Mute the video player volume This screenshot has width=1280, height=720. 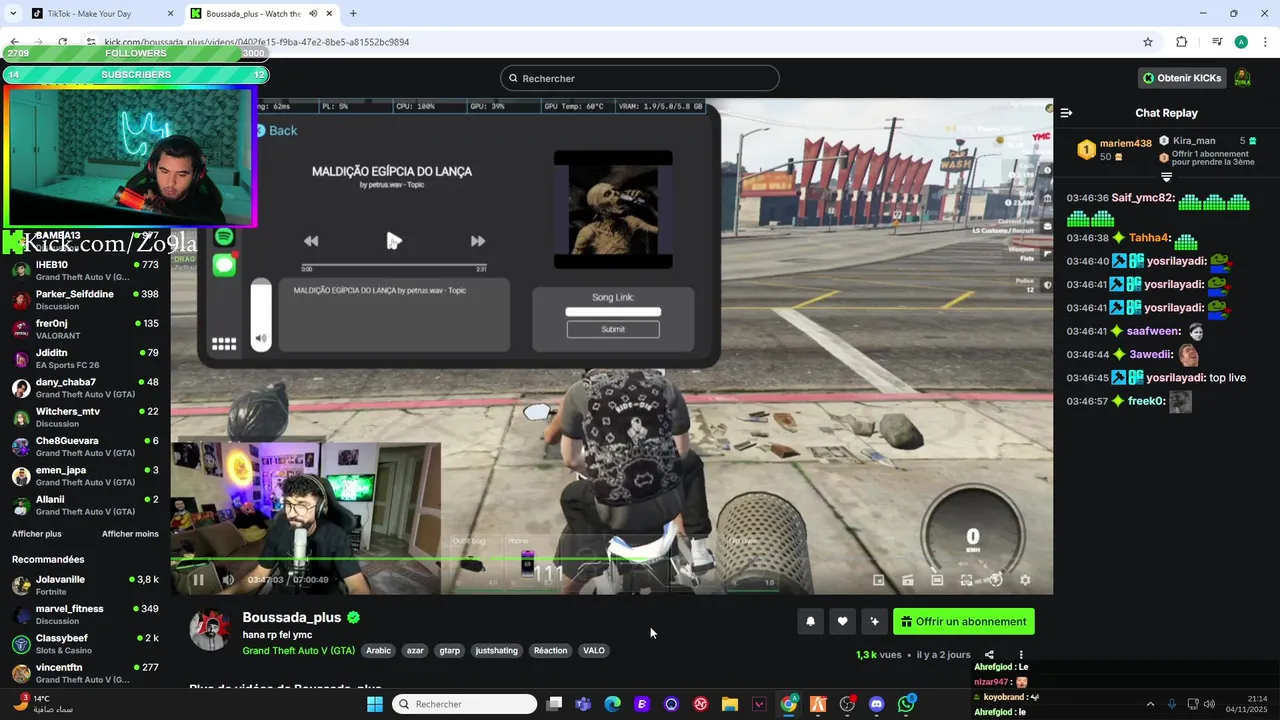coord(228,579)
